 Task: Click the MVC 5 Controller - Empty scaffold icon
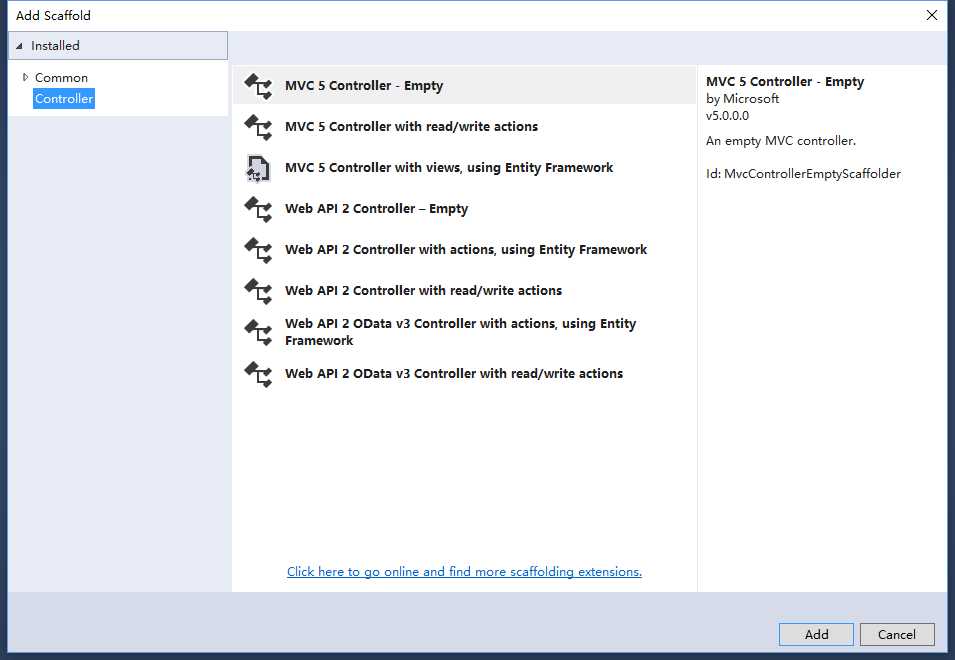(x=258, y=86)
